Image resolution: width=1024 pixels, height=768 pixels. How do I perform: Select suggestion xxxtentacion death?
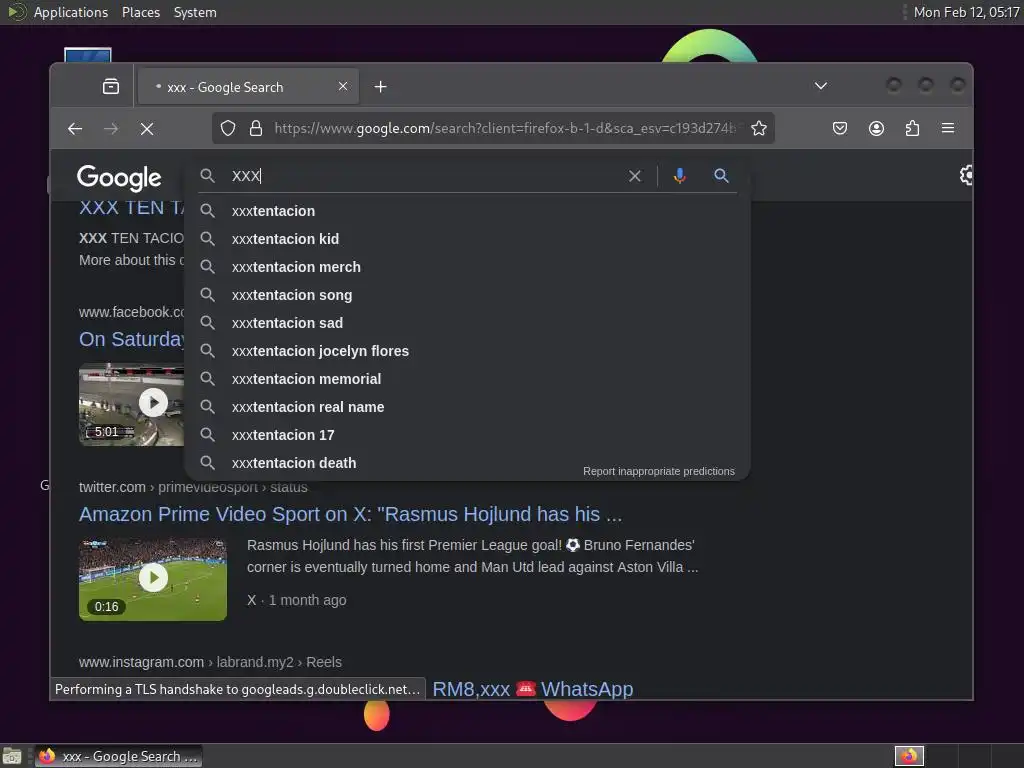[468, 463]
